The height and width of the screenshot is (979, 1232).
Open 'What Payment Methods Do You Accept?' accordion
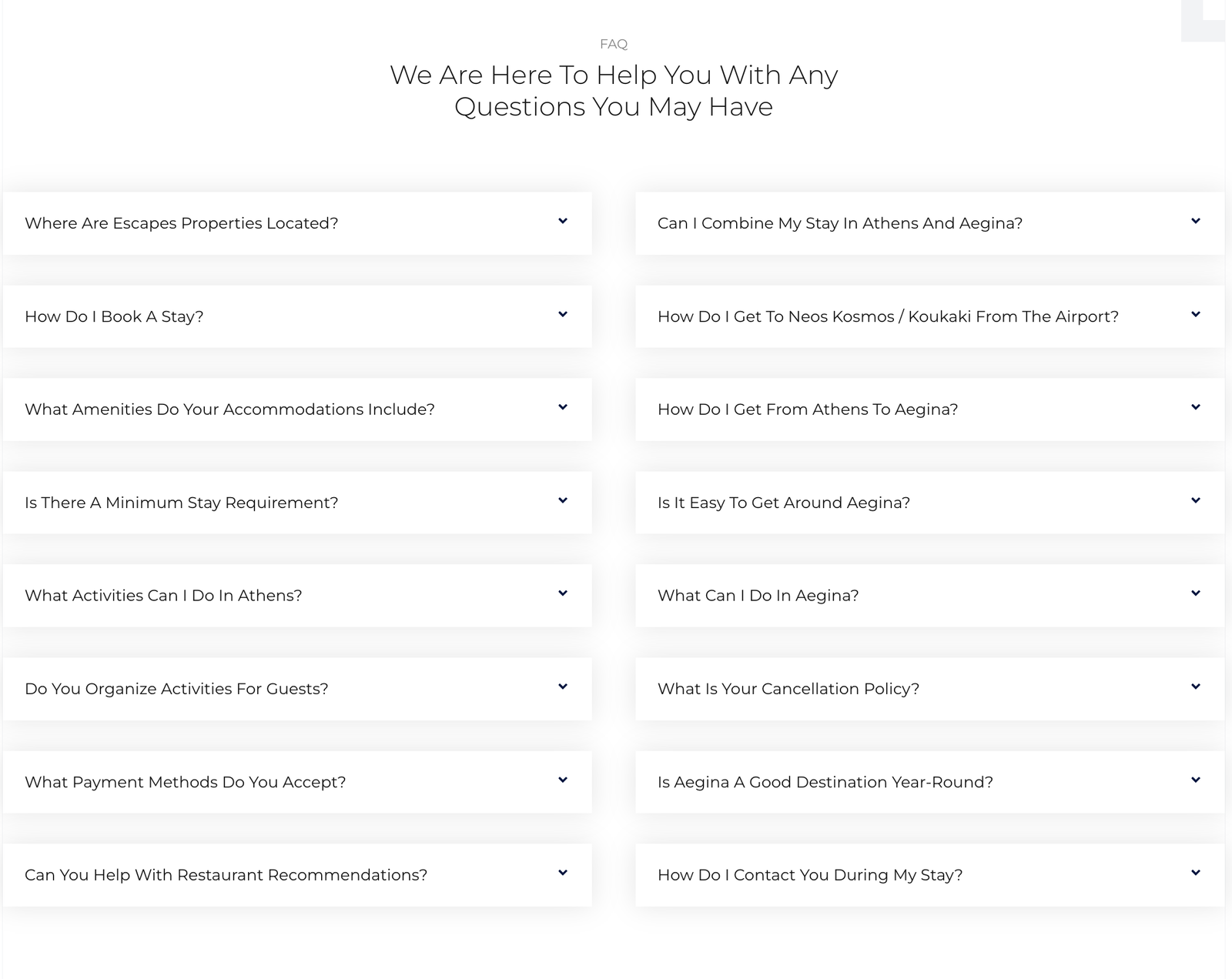185,782
